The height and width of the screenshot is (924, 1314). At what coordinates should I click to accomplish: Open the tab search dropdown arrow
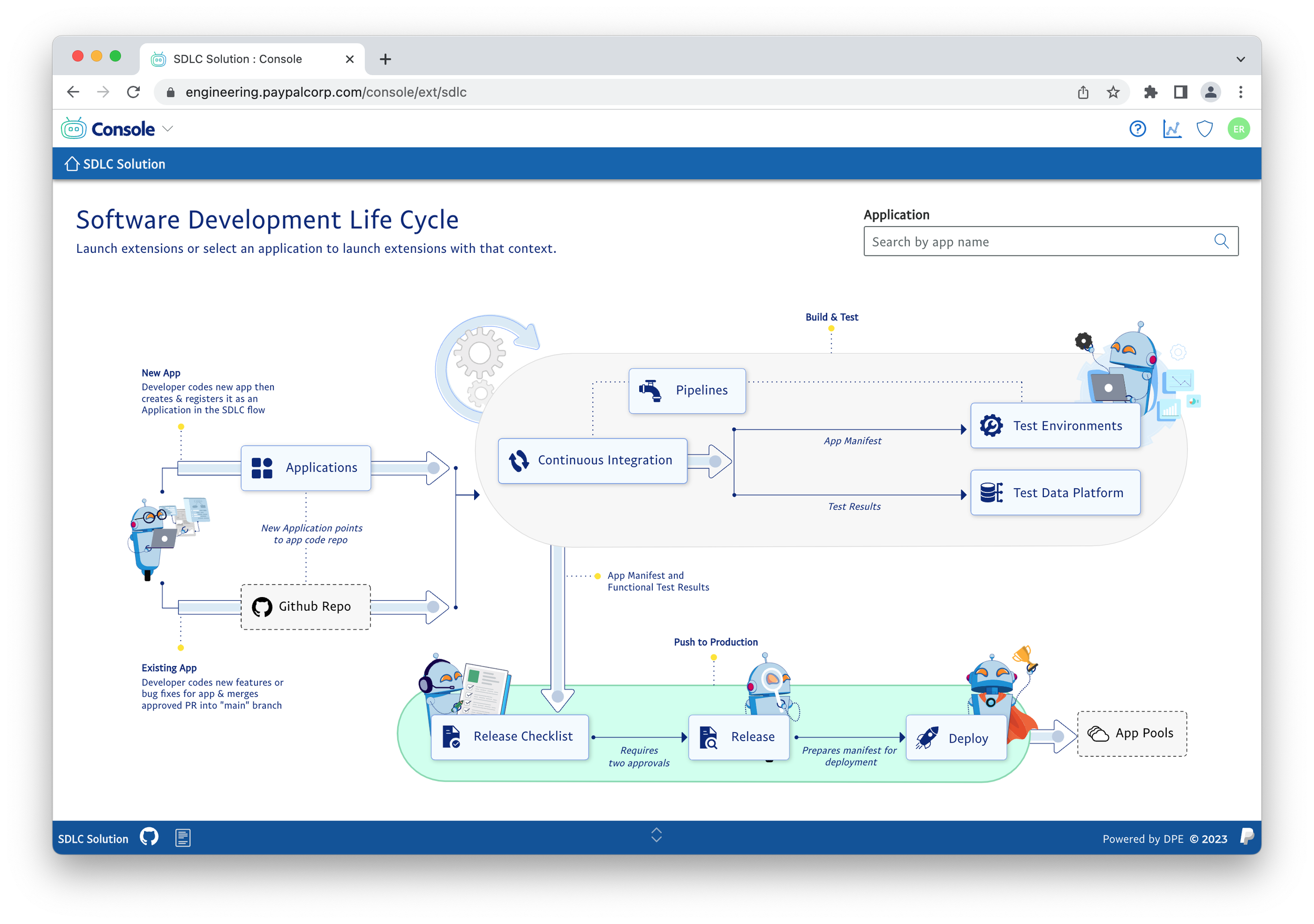[x=1240, y=59]
